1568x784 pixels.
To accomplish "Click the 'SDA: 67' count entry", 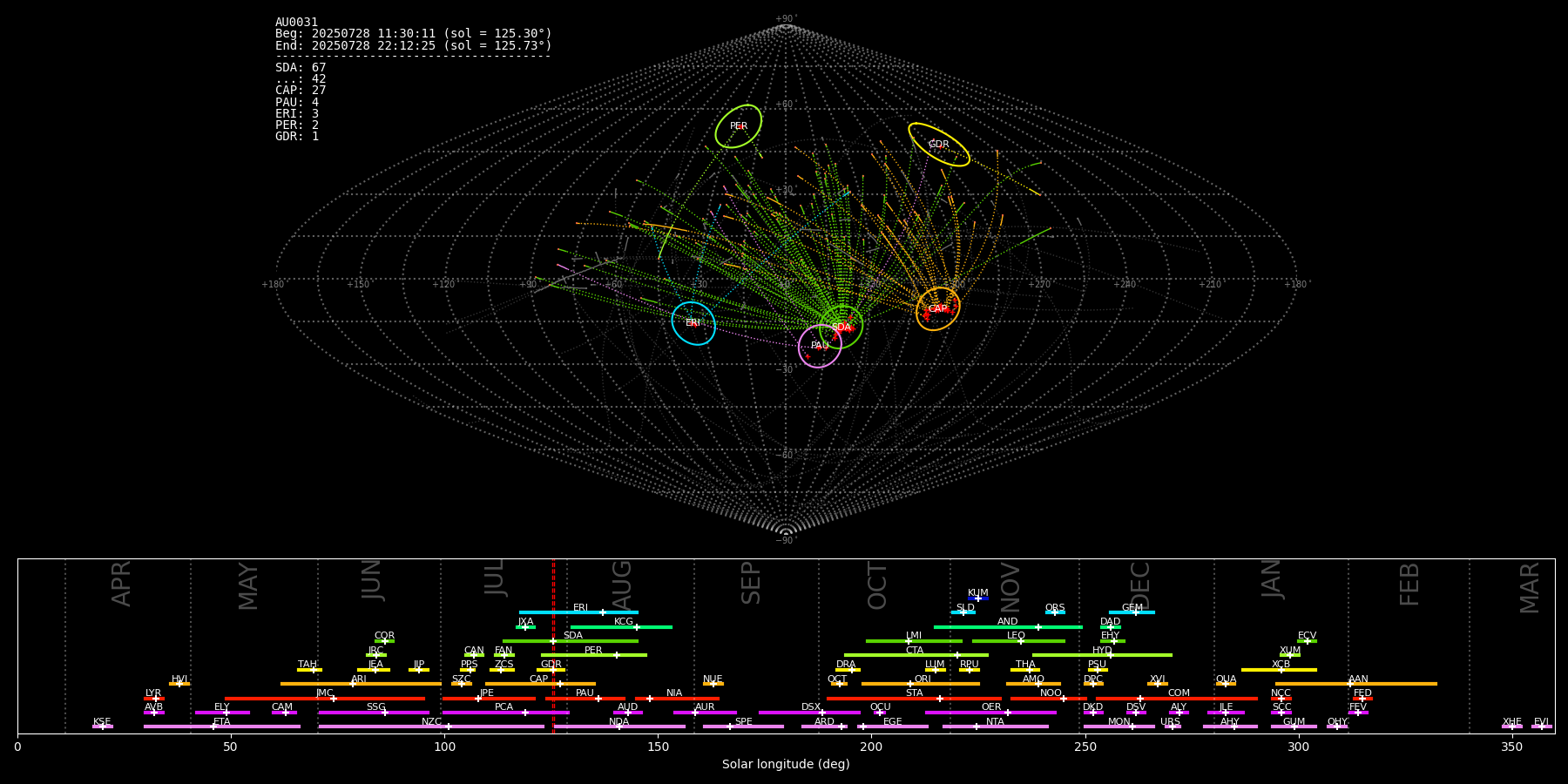I will click(x=301, y=68).
